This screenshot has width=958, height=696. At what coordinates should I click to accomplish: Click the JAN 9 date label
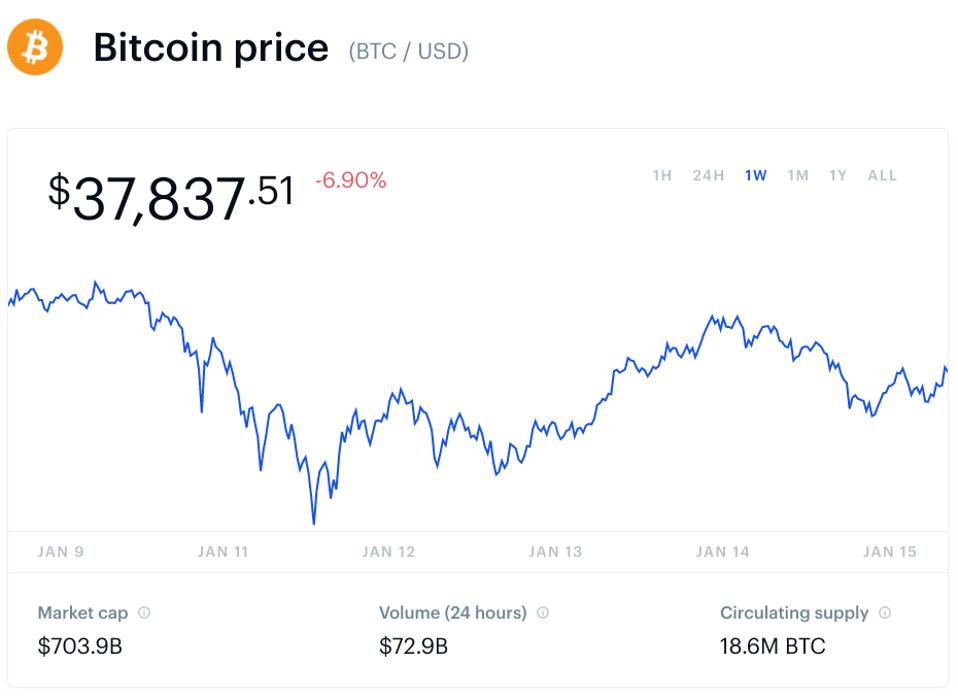[60, 552]
